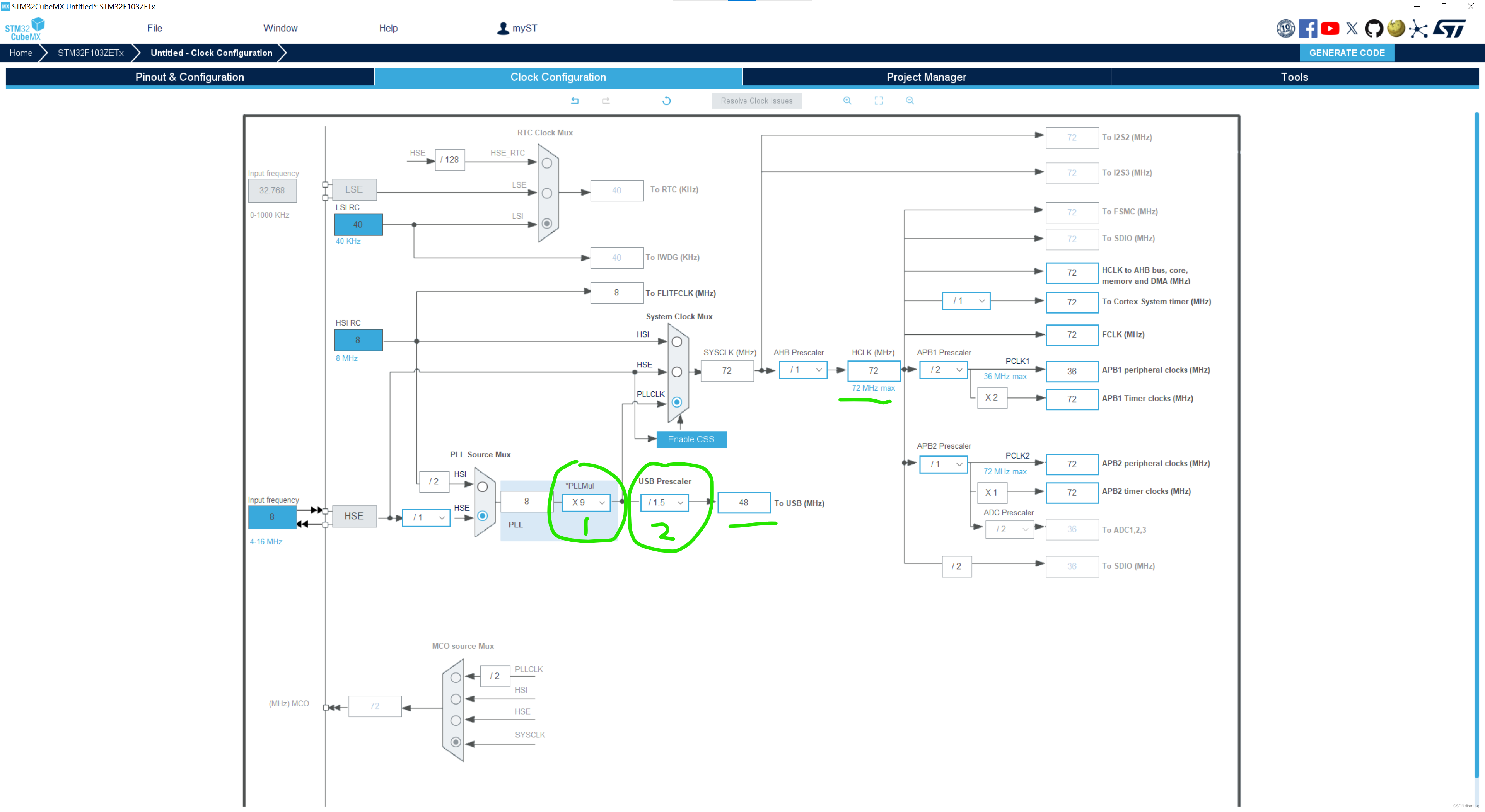This screenshot has width=1485, height=812.
Task: Click Untitled - Clock Configuration breadcrumb
Action: (x=212, y=53)
